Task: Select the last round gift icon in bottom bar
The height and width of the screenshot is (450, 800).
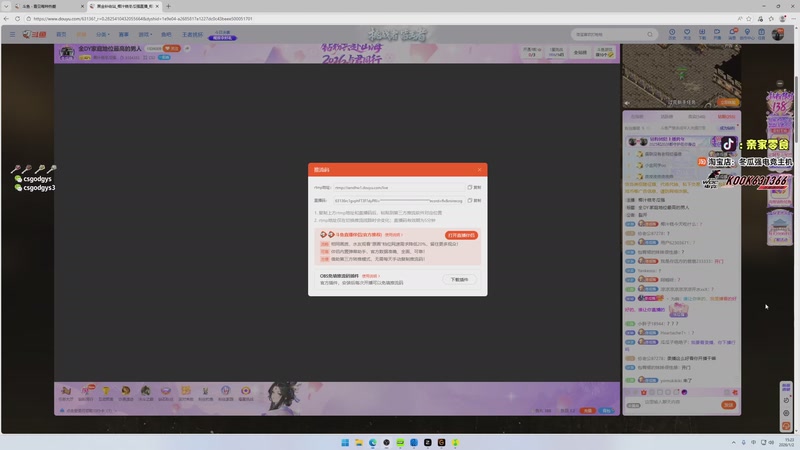Action: pyautogui.click(x=246, y=392)
